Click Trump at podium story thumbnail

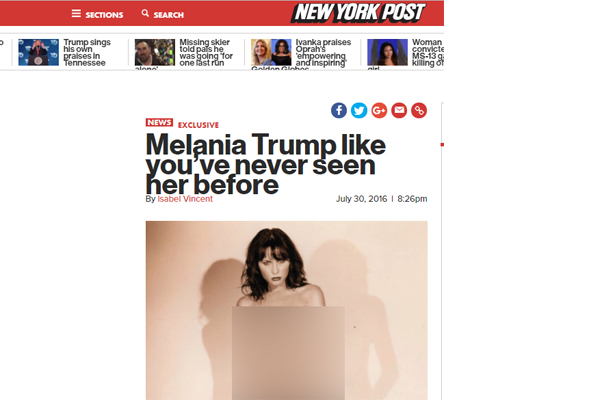point(39,52)
